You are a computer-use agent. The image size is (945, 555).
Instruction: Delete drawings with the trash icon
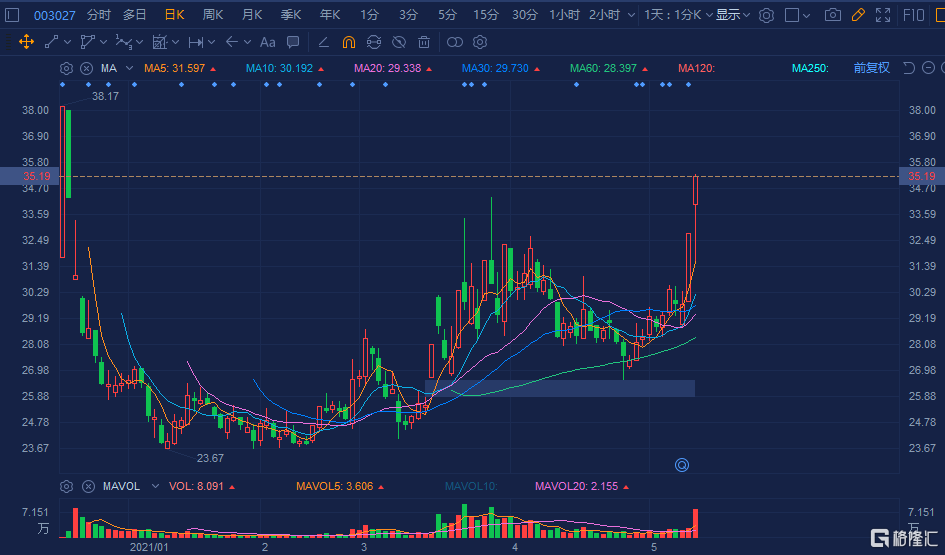tap(424, 42)
